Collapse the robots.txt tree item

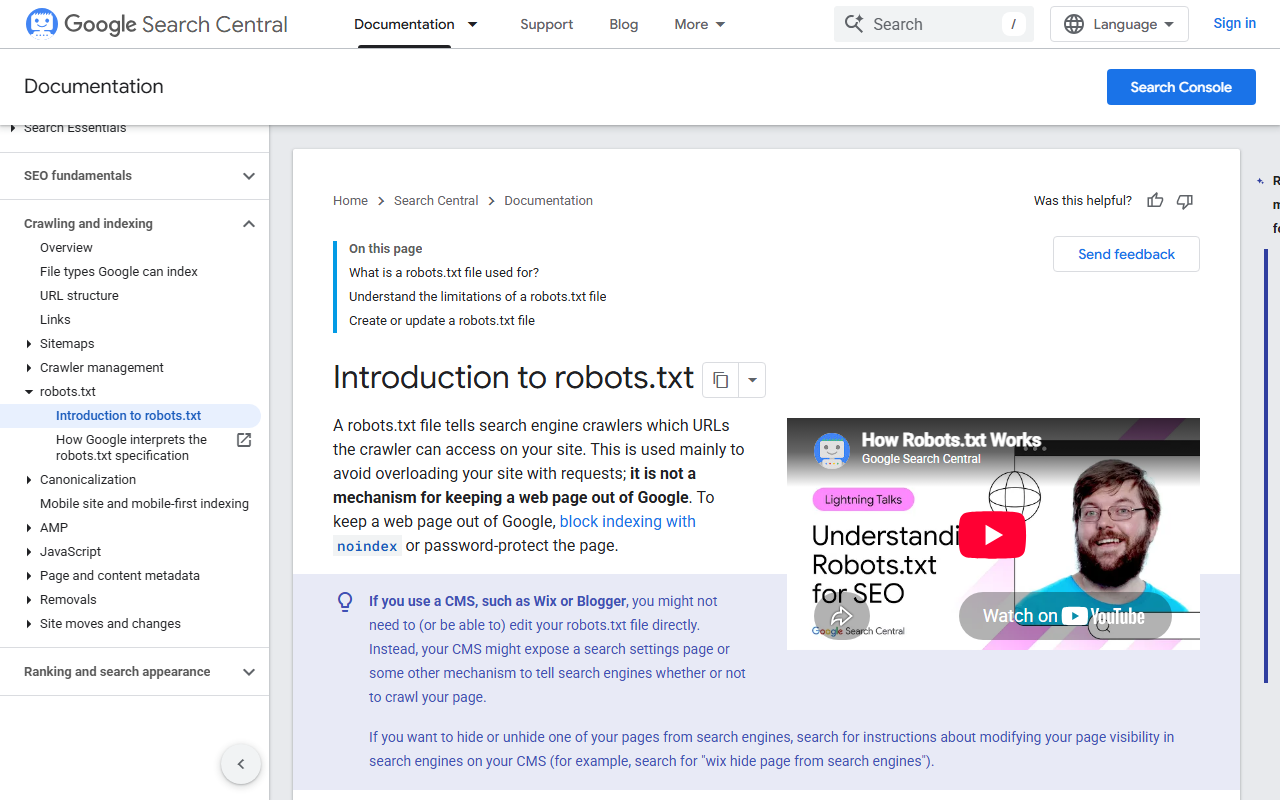point(29,392)
